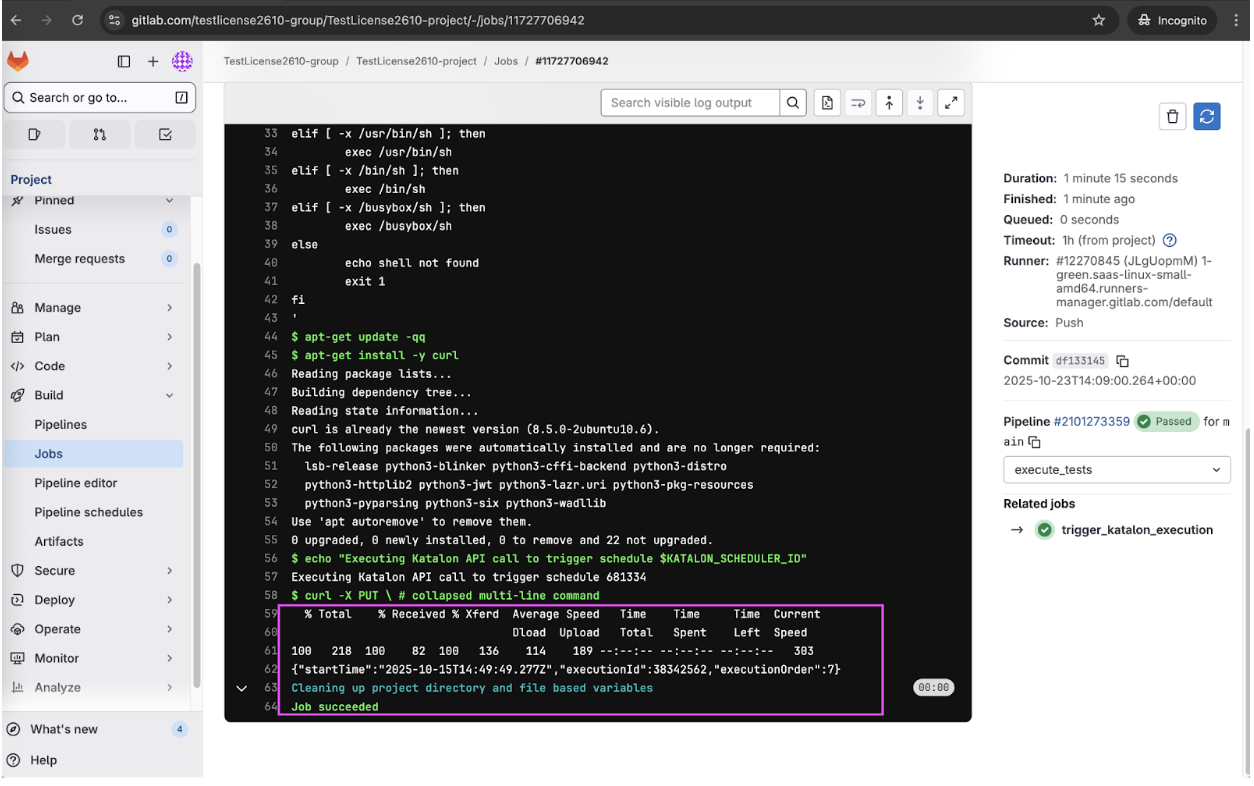Expand the job log to full screen
Viewport: 1254px width, 786px height.
950,102
